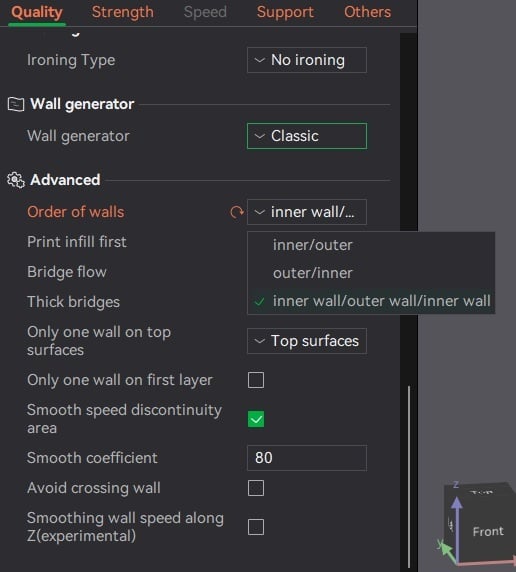Click the Avoid crossing wall label
Screen dimensions: 516x572
pos(94,488)
